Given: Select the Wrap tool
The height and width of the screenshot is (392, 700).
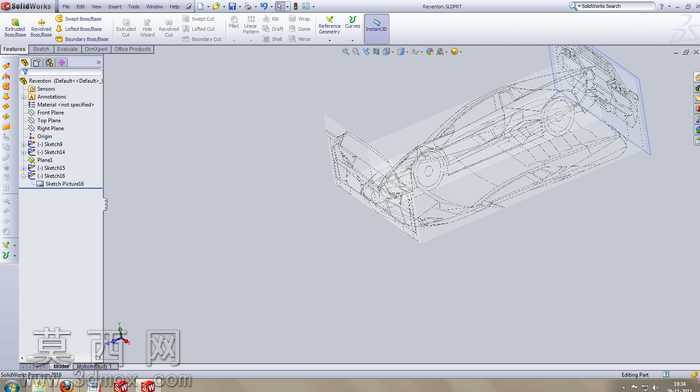Looking at the screenshot, I should coord(300,19).
